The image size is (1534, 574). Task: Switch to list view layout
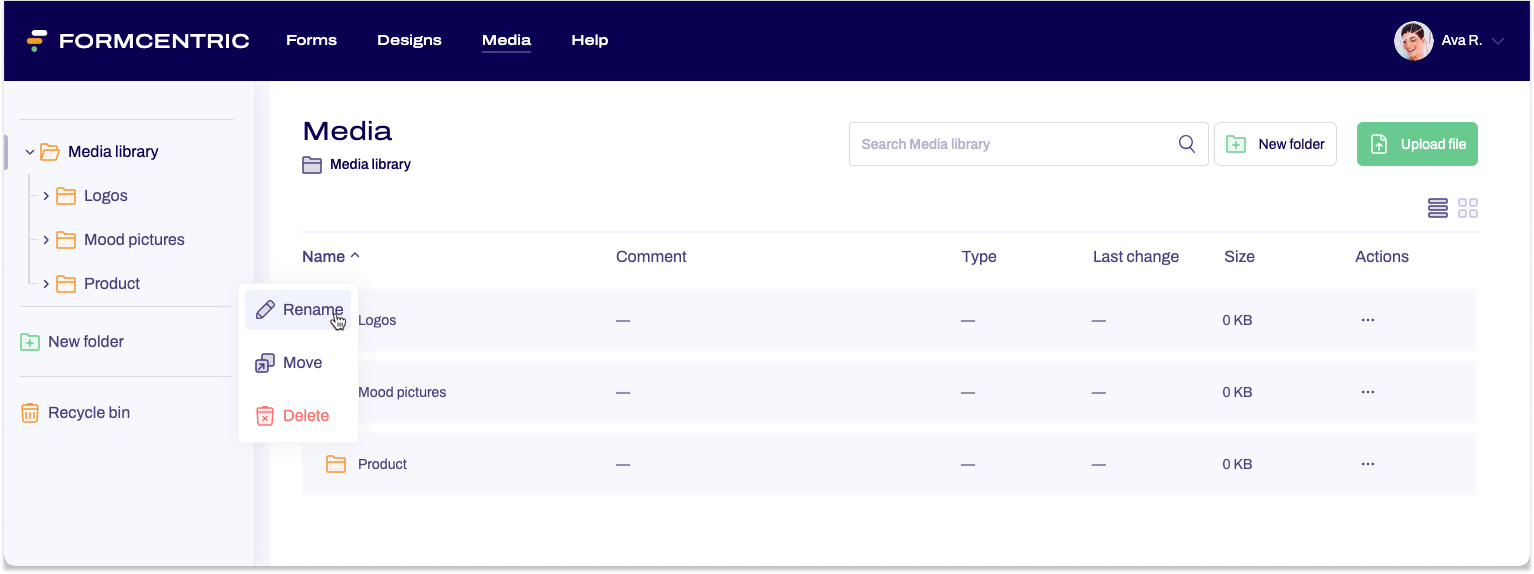point(1437,208)
